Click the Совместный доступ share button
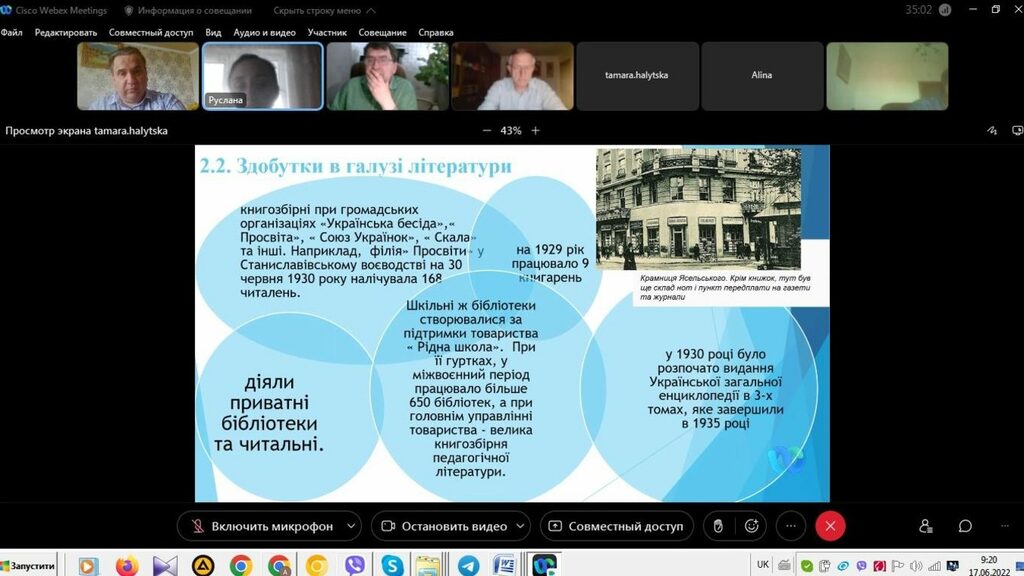This screenshot has width=1024, height=576. [615, 526]
